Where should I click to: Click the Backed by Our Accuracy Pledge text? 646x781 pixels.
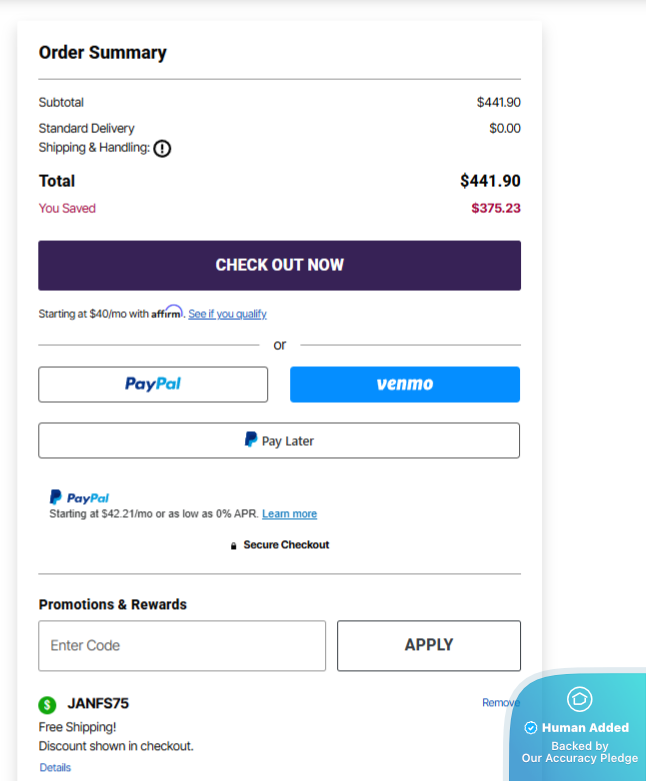tap(579, 752)
